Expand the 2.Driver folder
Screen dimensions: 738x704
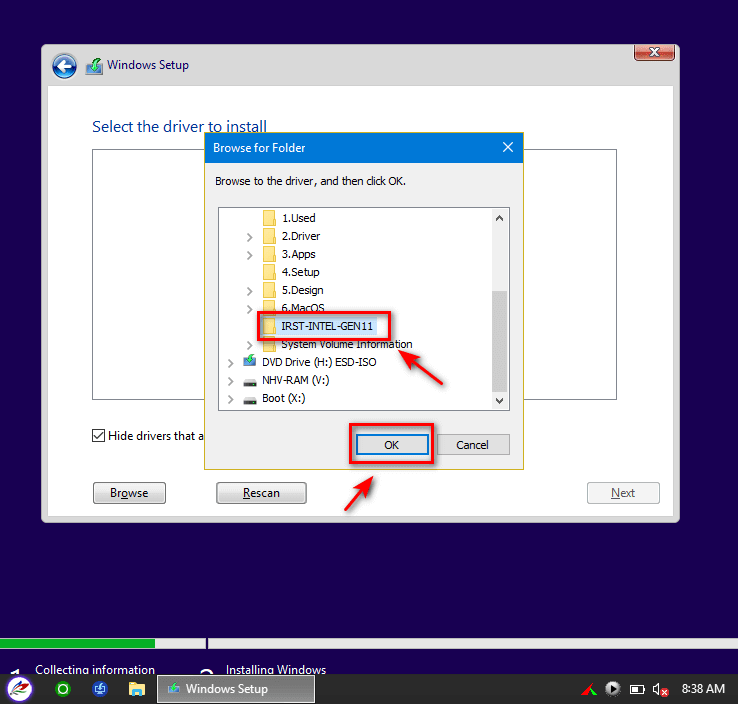249,237
